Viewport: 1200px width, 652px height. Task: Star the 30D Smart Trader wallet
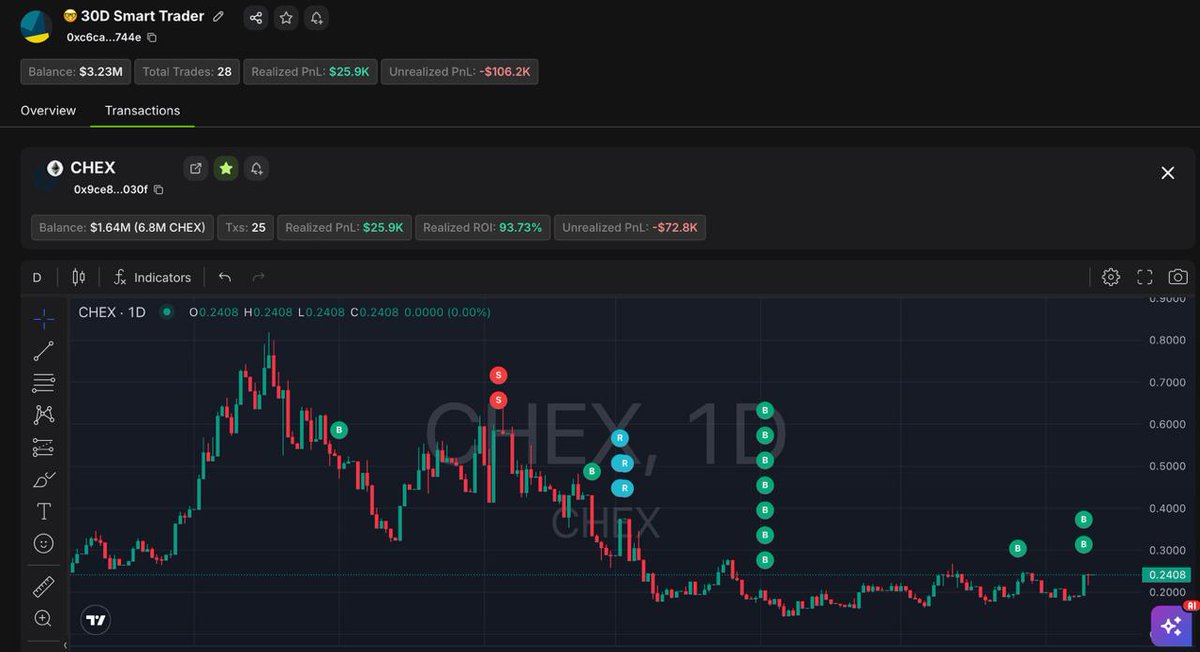(286, 17)
